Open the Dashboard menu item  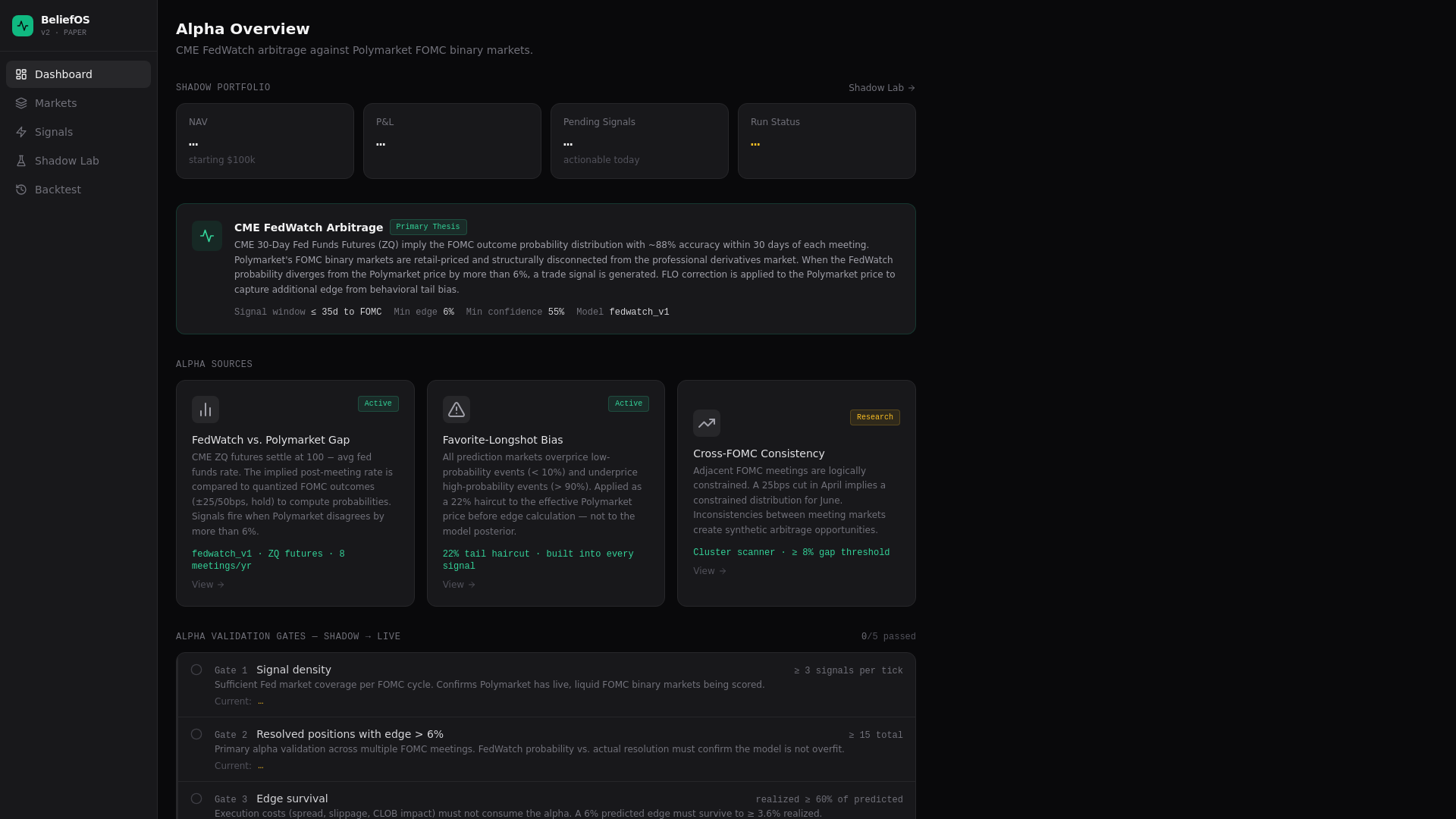click(78, 74)
